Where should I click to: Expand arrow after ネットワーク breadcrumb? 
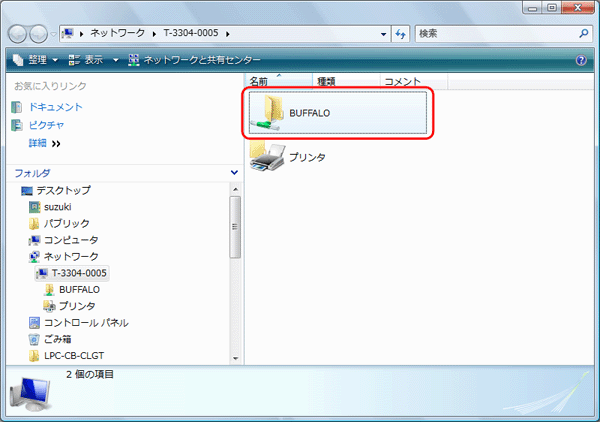[154, 34]
